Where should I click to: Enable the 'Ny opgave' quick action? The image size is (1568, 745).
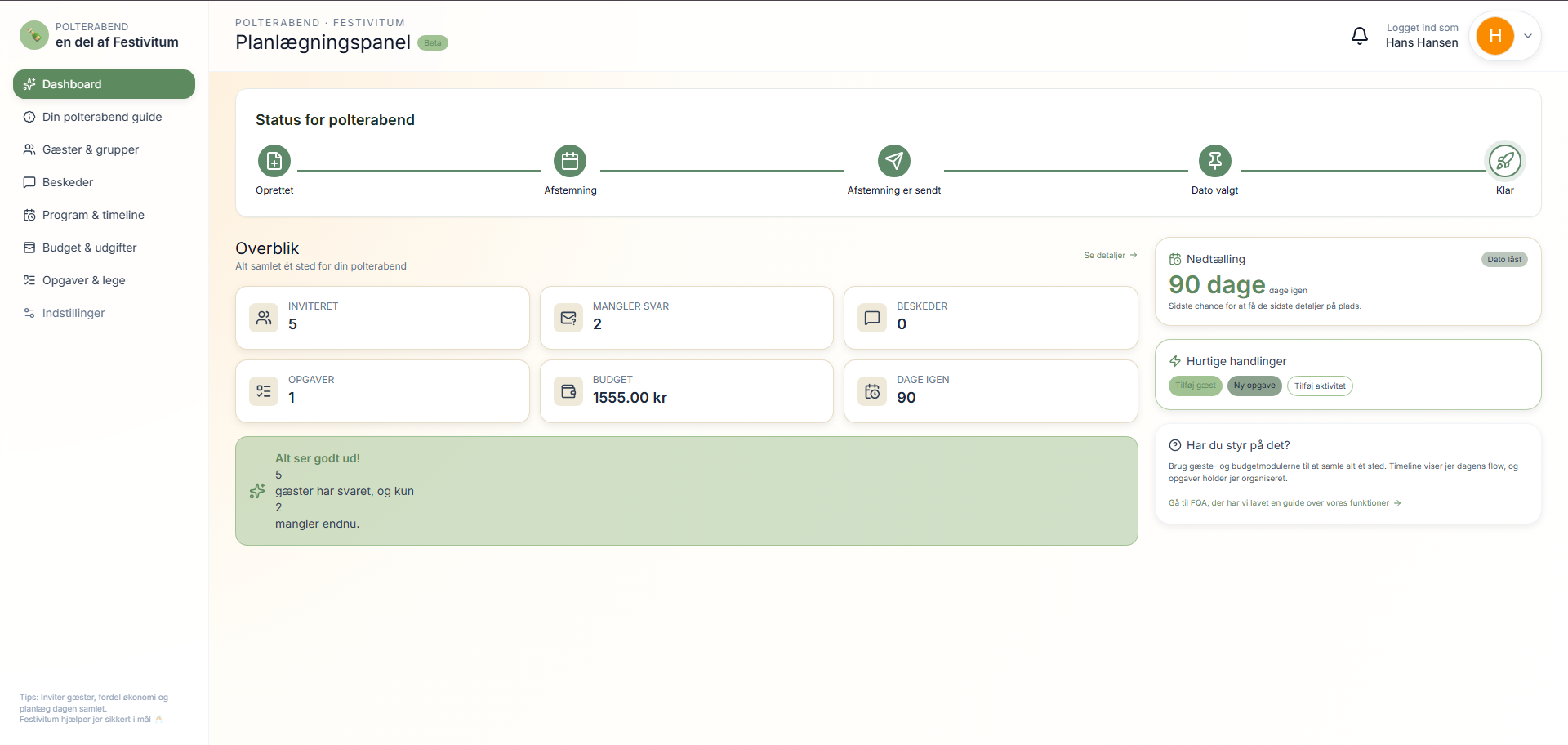click(1254, 386)
